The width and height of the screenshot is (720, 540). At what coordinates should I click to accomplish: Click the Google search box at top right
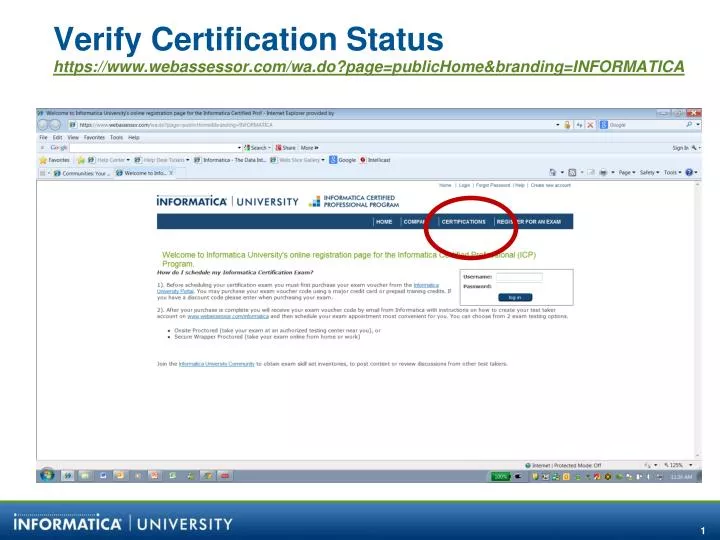click(x=645, y=124)
